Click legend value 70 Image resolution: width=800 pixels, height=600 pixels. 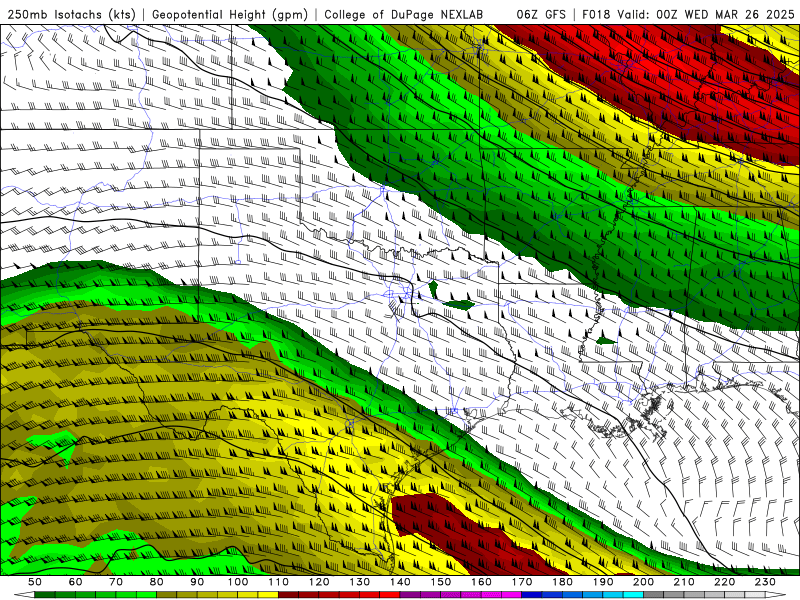tap(116, 582)
